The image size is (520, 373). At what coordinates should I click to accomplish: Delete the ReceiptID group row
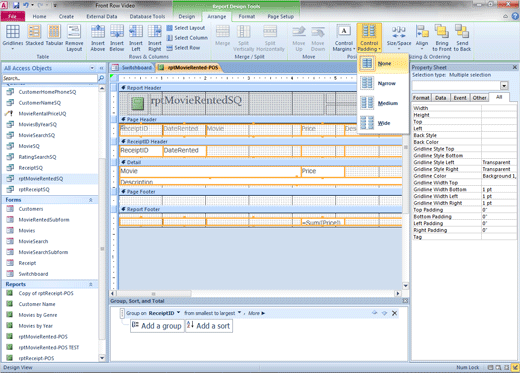[x=394, y=313]
